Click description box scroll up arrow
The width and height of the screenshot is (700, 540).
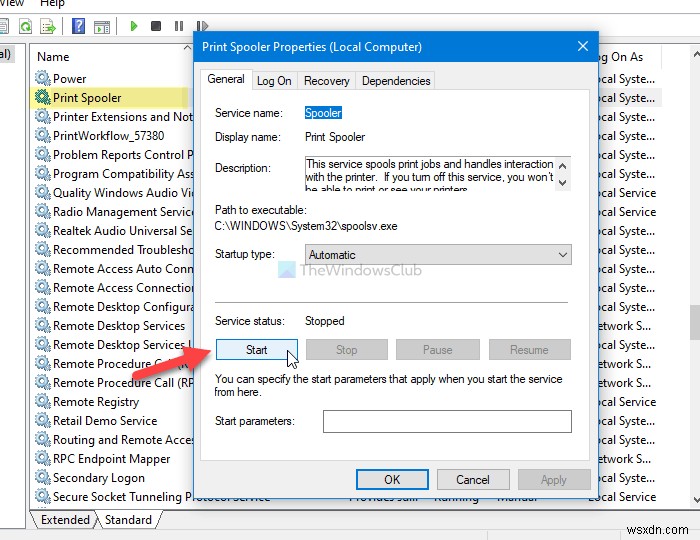click(x=562, y=166)
